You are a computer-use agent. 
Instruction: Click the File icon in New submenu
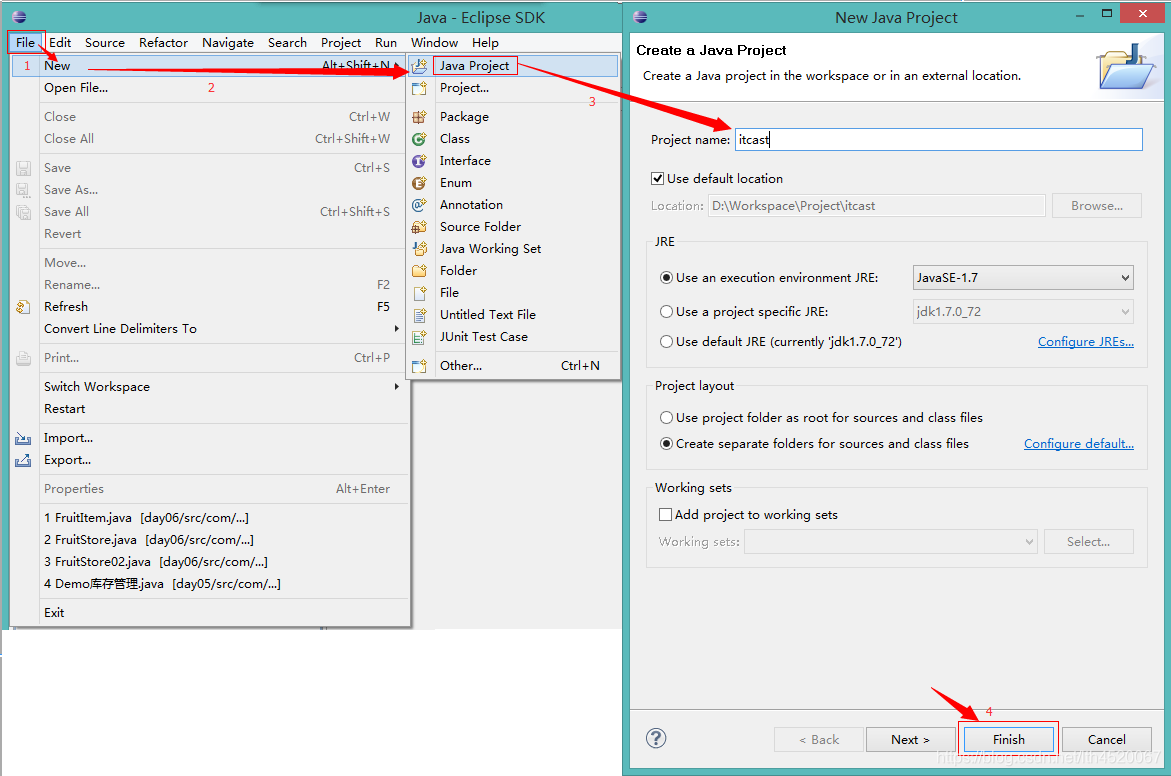pyautogui.click(x=420, y=293)
